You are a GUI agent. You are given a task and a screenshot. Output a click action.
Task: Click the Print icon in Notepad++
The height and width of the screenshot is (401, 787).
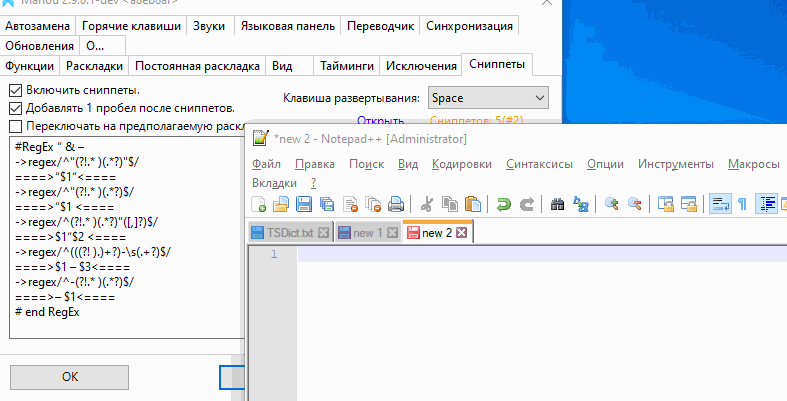coord(396,204)
